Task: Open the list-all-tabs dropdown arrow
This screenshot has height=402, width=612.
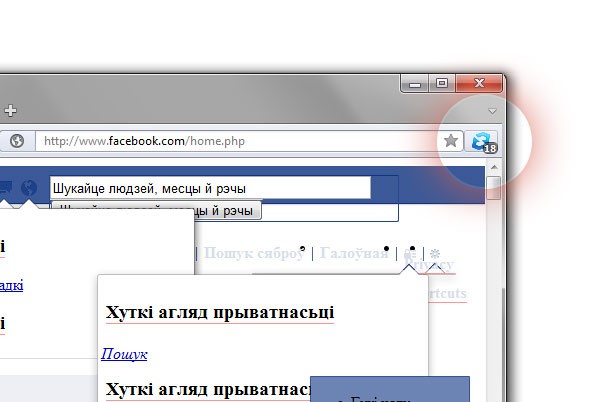Action: (x=492, y=111)
